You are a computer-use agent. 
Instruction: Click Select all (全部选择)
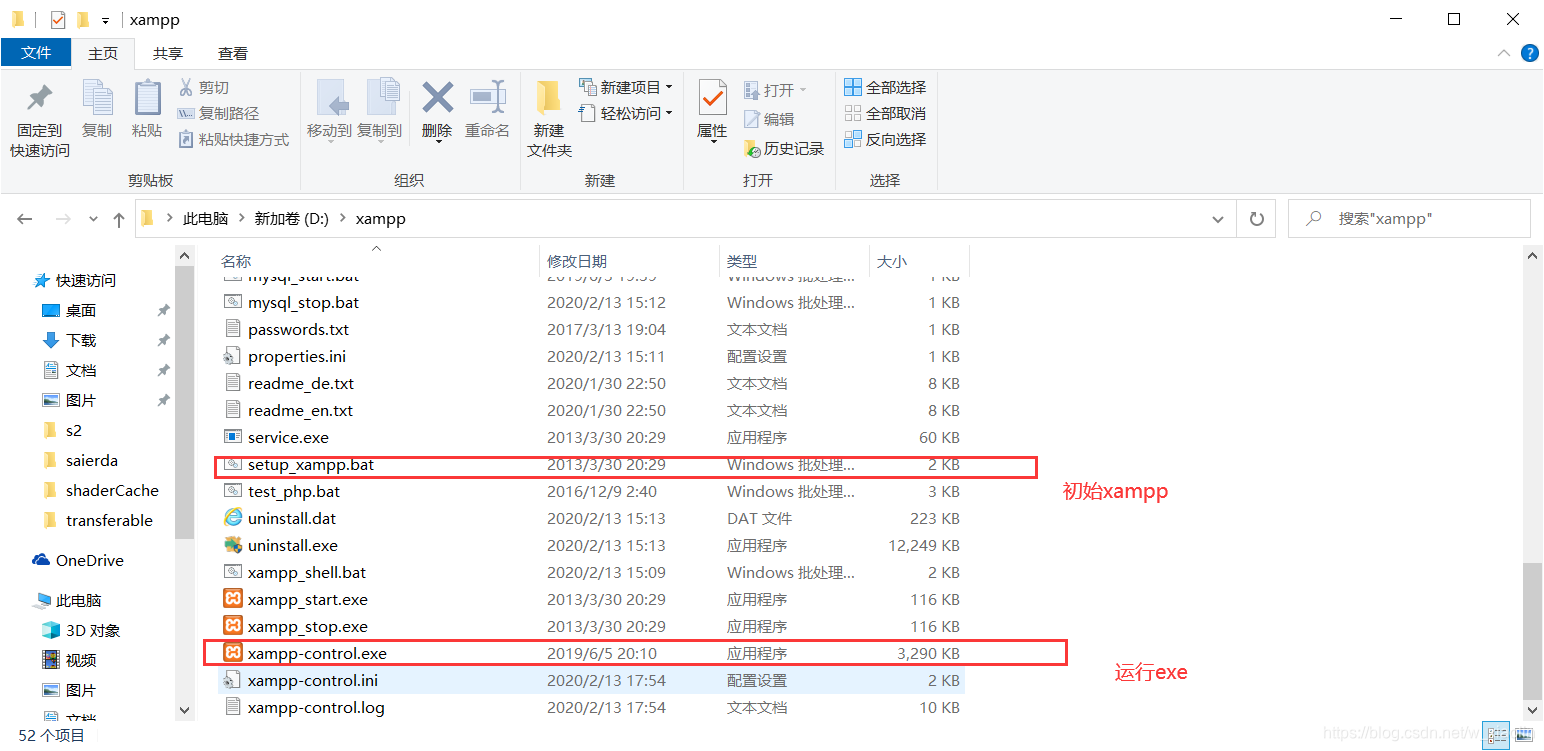click(885, 87)
